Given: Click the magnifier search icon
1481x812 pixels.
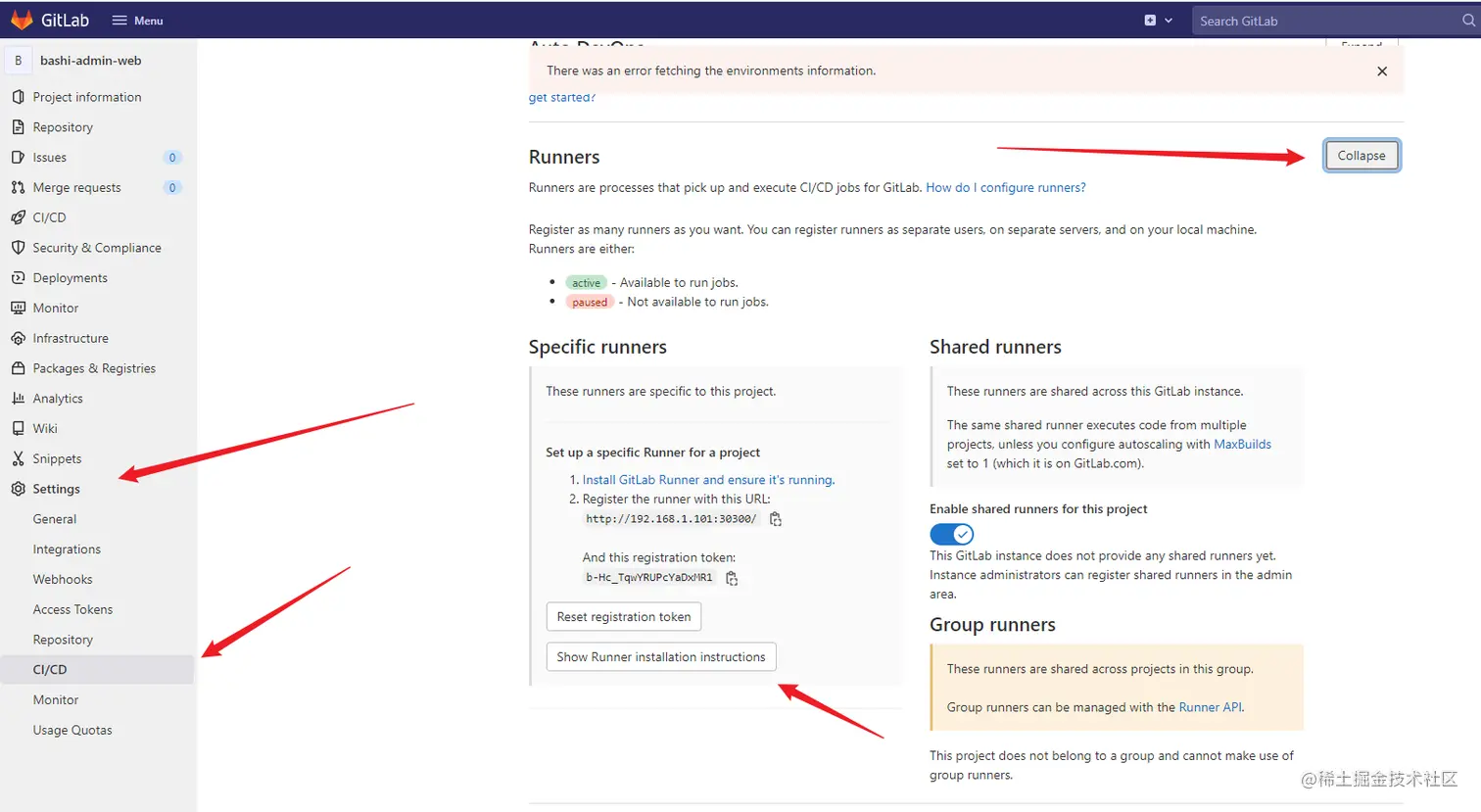Looking at the screenshot, I should [1469, 21].
